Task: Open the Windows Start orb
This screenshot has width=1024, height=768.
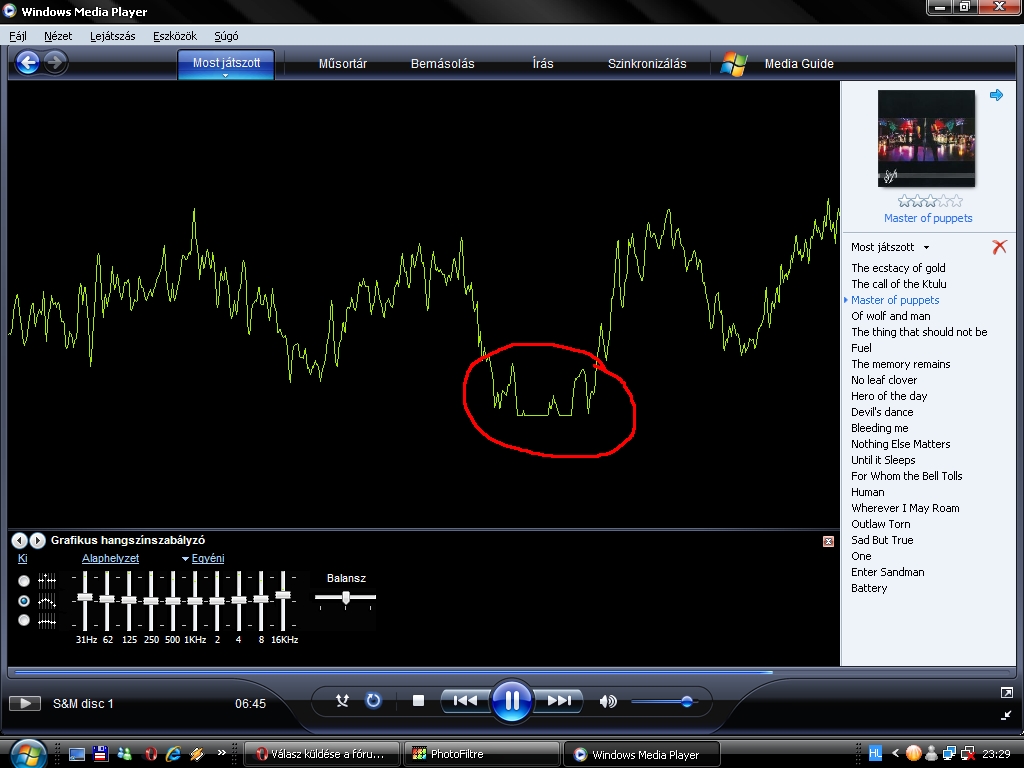Action: point(27,754)
